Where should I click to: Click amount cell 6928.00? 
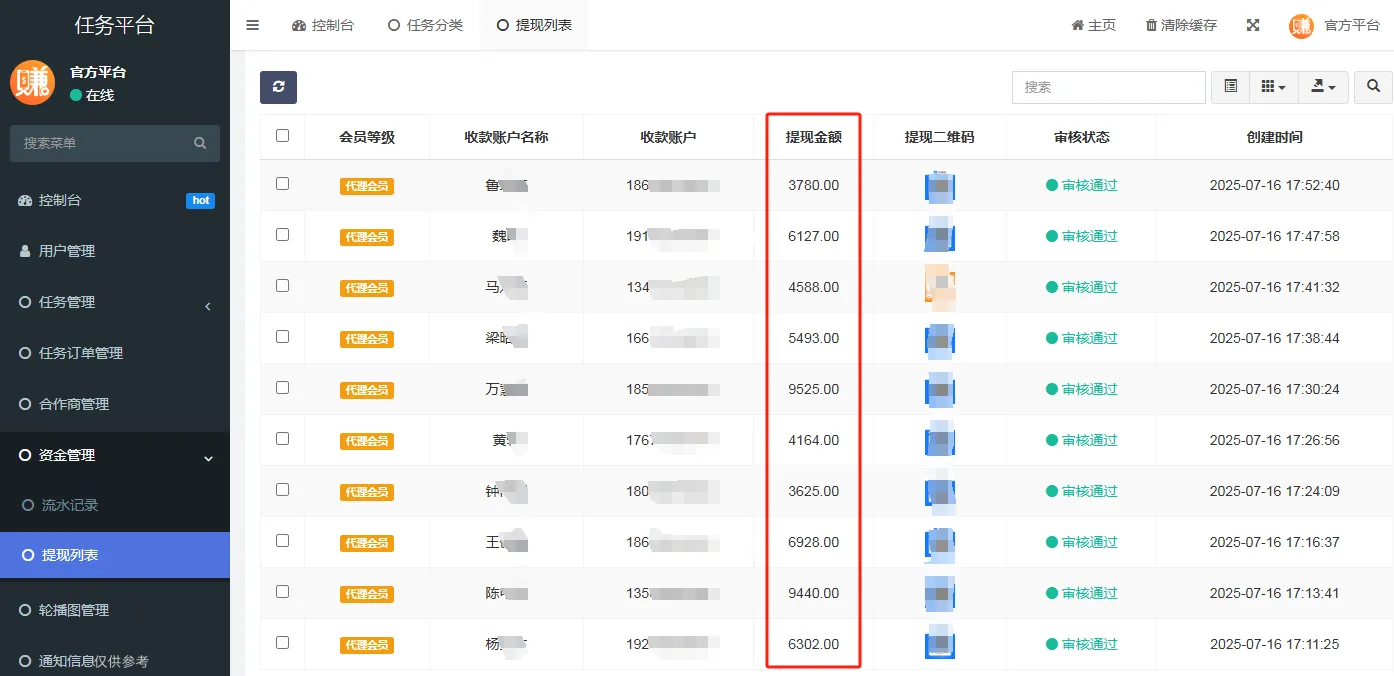pyautogui.click(x=813, y=542)
